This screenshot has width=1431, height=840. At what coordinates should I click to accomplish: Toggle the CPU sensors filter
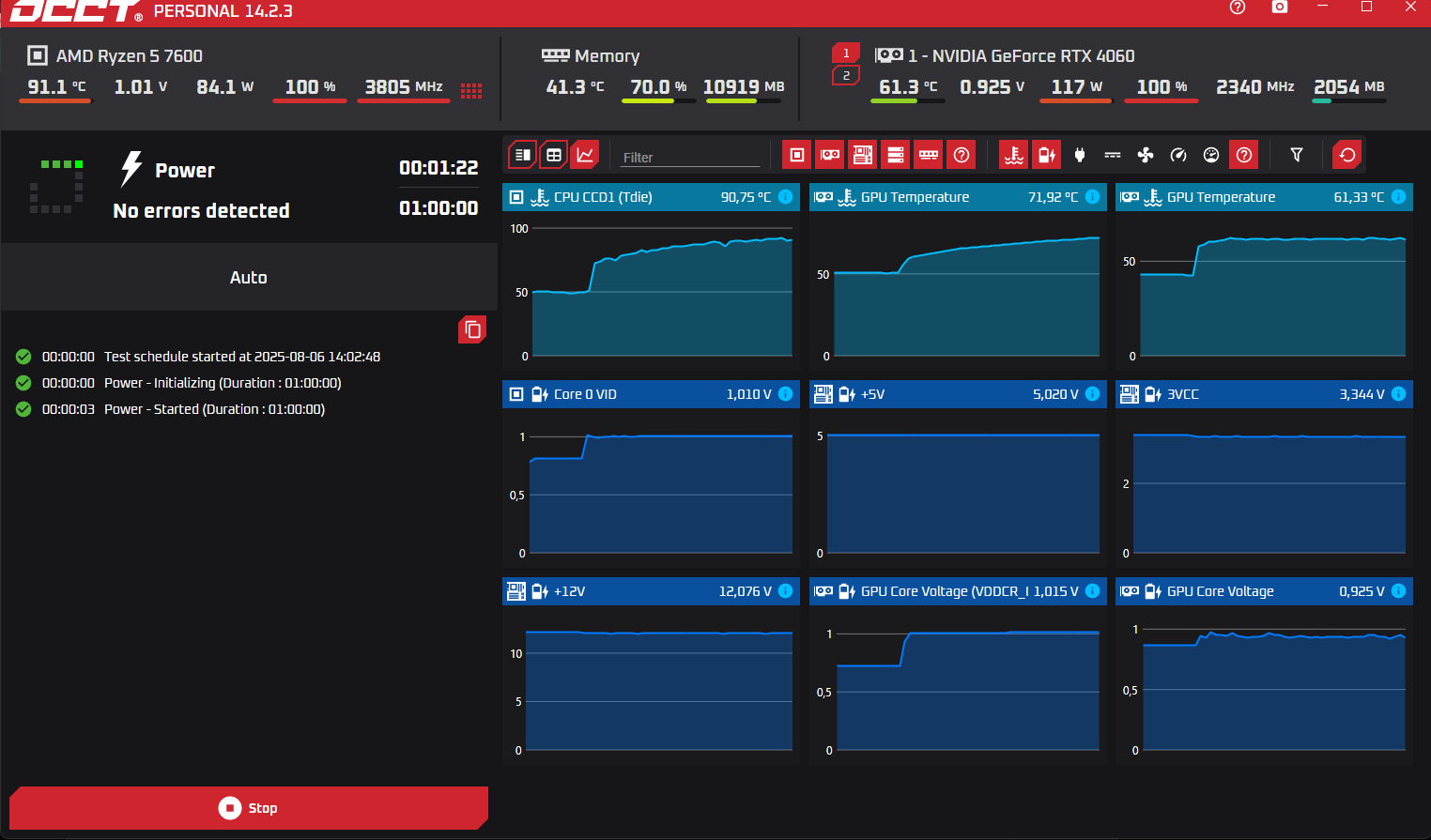(797, 155)
